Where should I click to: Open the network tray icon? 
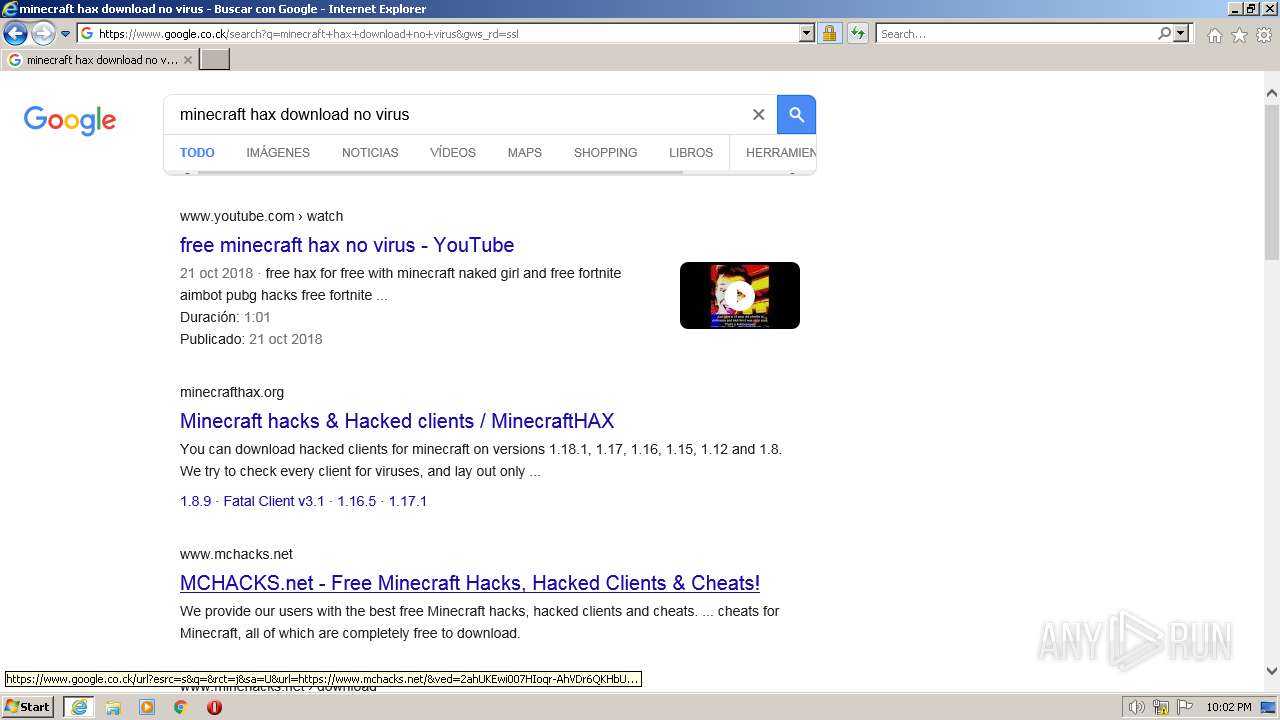tap(1161, 707)
